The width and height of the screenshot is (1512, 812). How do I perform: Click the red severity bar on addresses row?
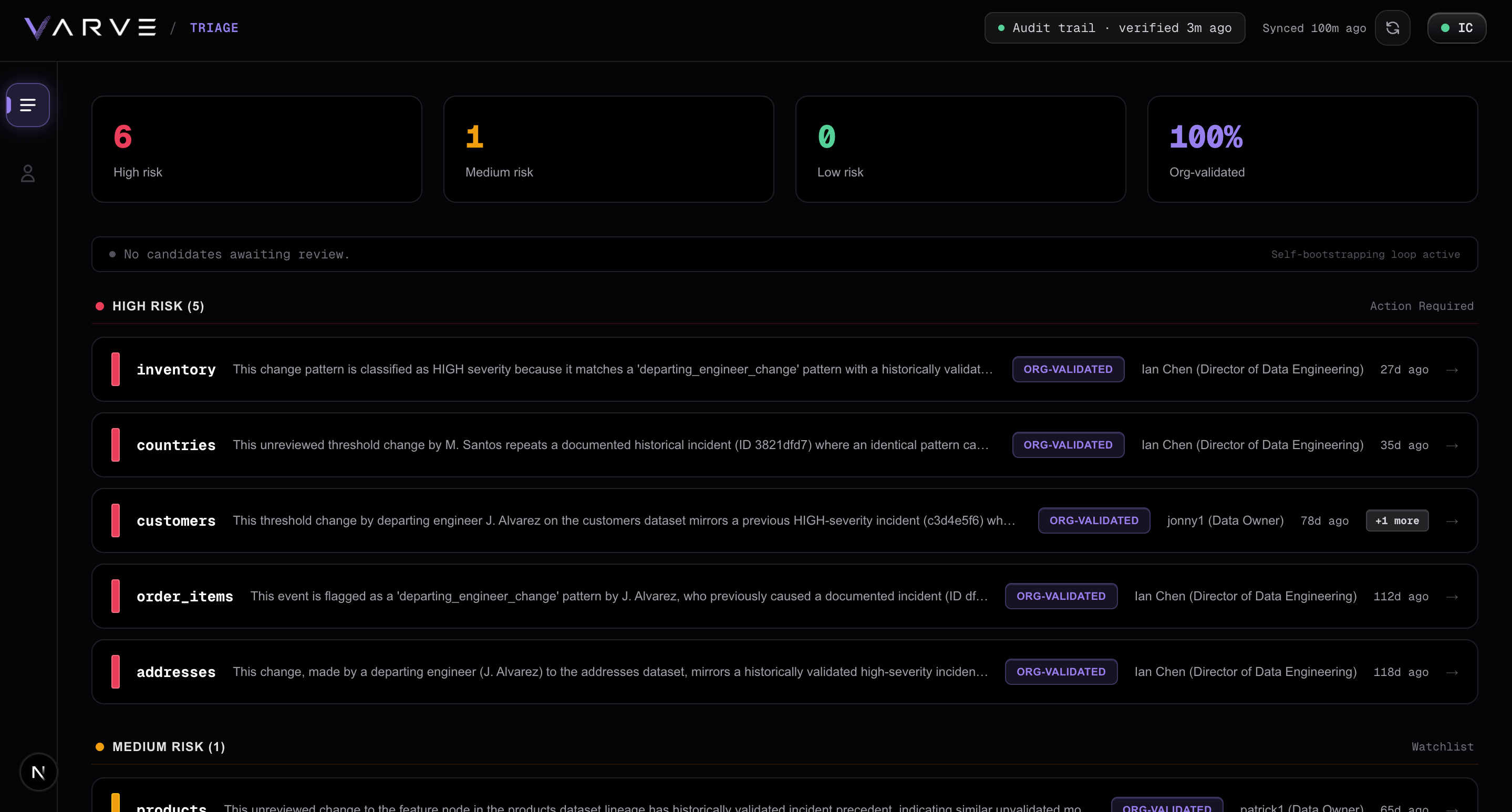[116, 672]
